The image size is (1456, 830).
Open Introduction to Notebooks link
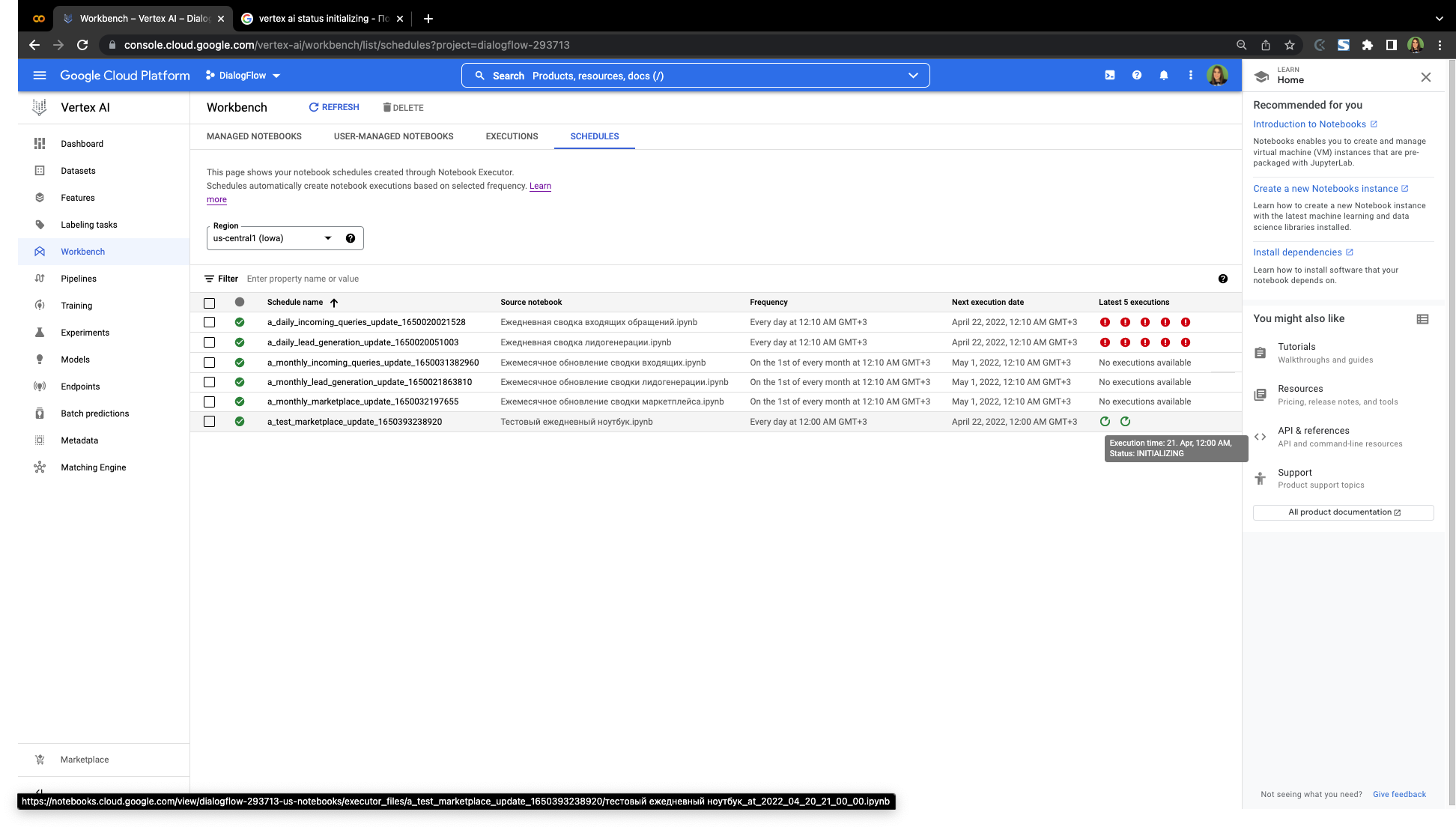(x=1309, y=124)
